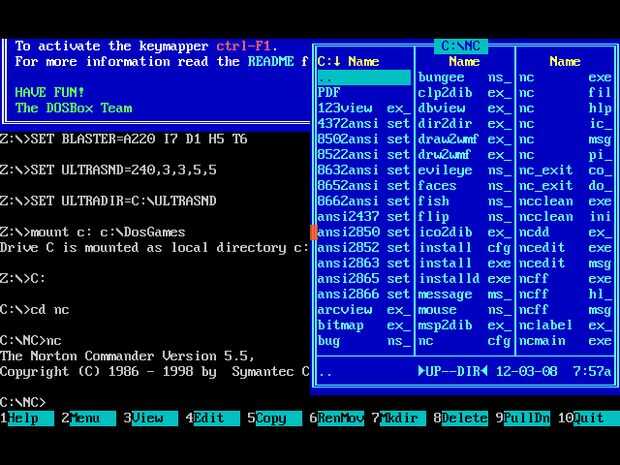Click the C:\NC panel title
Viewport: 620px width, 465px height.
461,46
